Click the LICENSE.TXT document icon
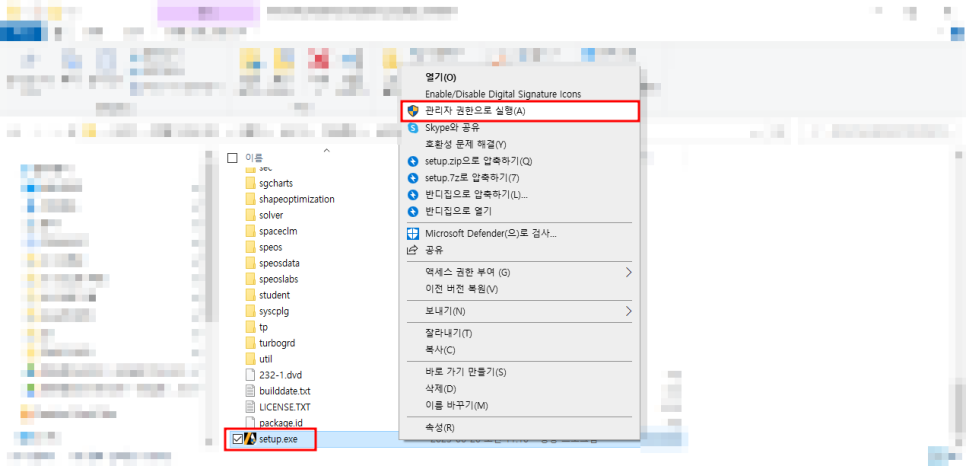 tap(250, 407)
